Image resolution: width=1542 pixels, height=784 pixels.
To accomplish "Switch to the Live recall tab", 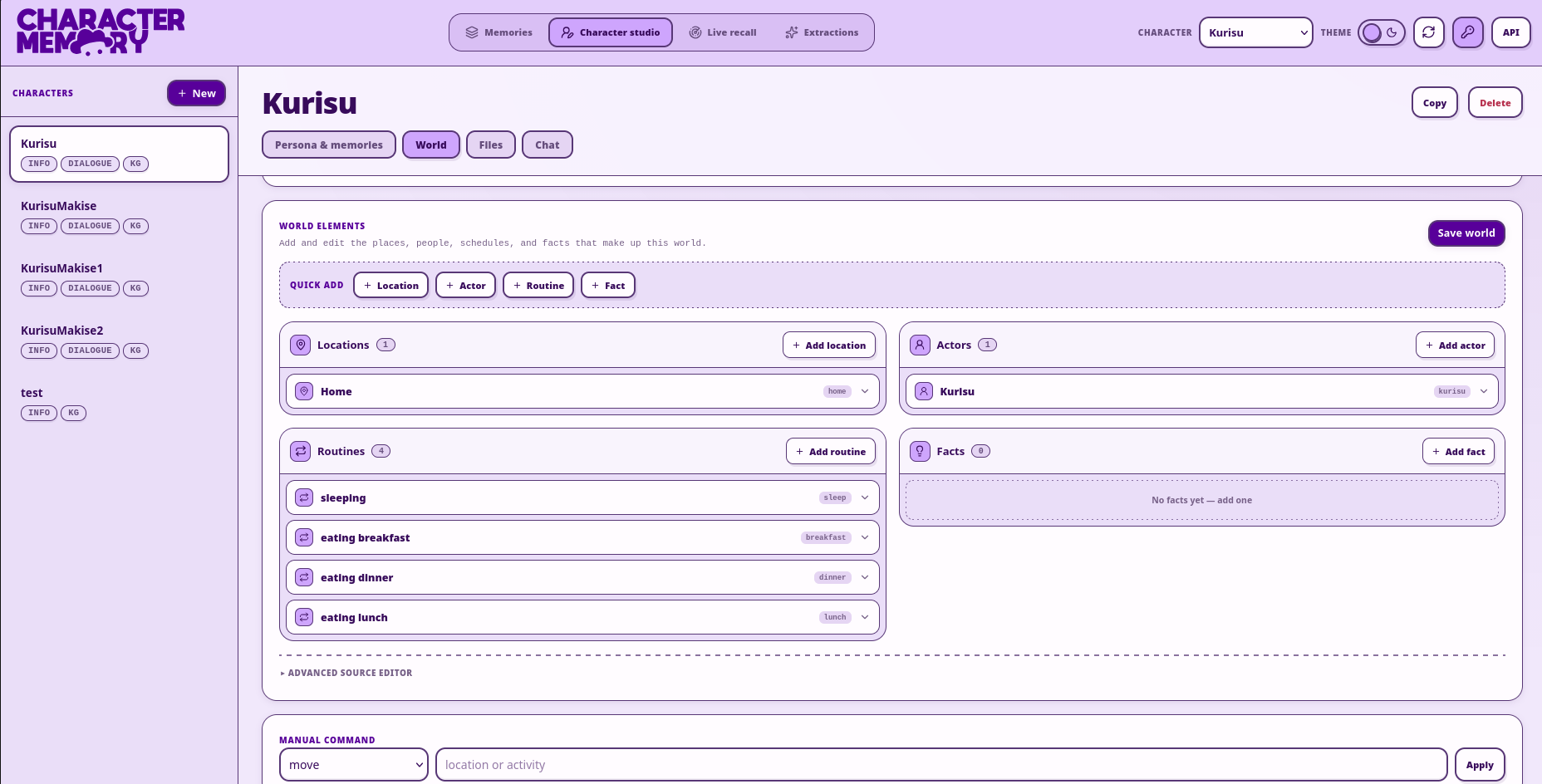I will (723, 32).
